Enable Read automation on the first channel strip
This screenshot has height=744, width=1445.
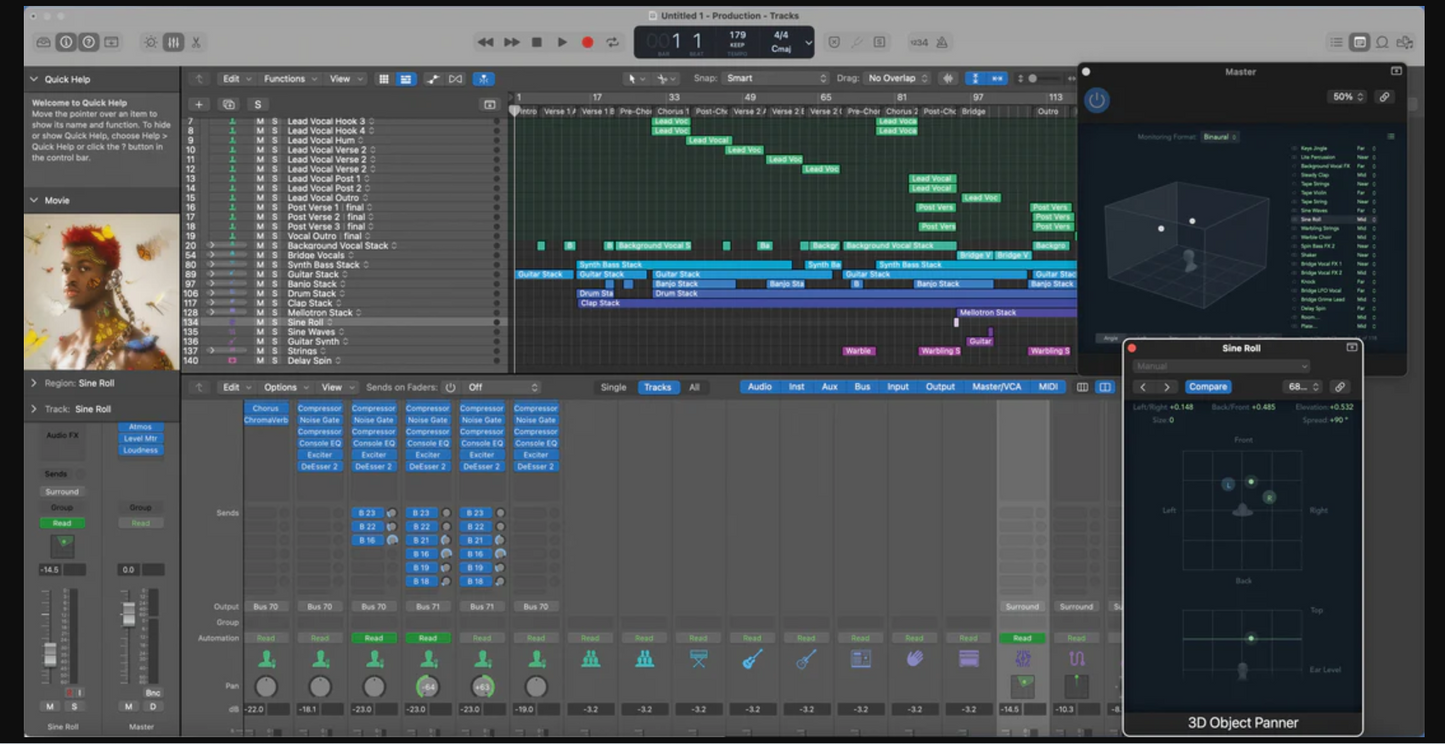[267, 637]
